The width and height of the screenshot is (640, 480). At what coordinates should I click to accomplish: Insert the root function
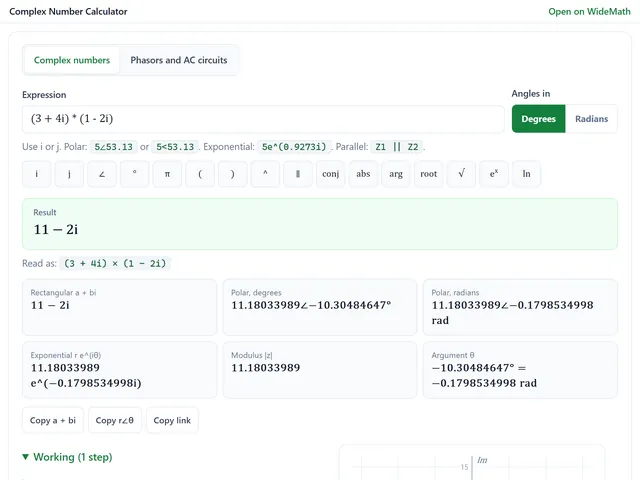pyautogui.click(x=429, y=174)
